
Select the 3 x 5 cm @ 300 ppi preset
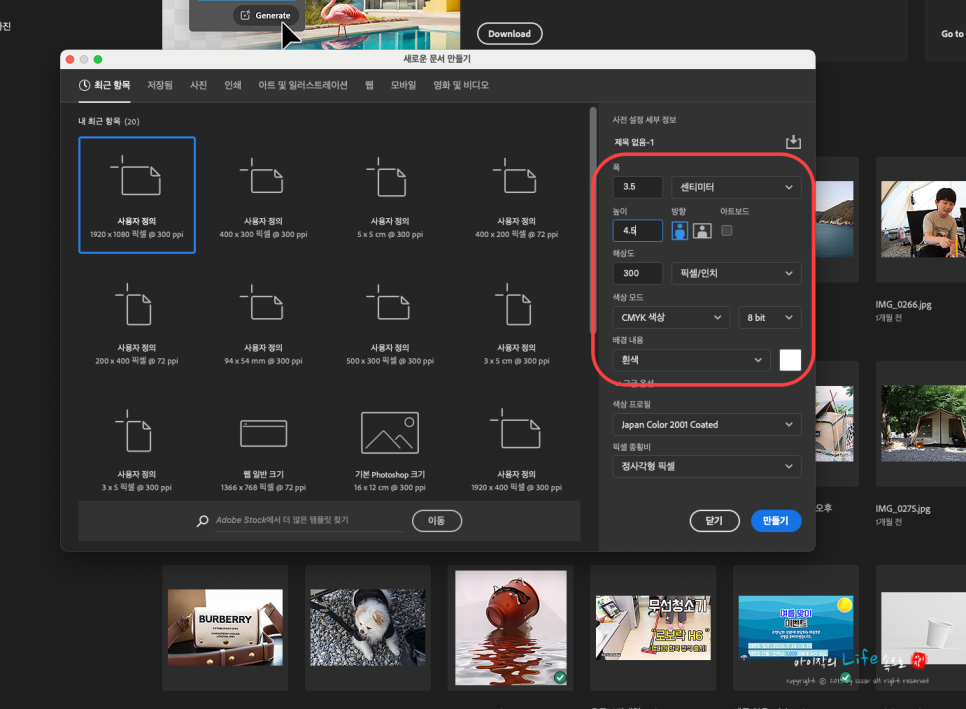point(516,322)
